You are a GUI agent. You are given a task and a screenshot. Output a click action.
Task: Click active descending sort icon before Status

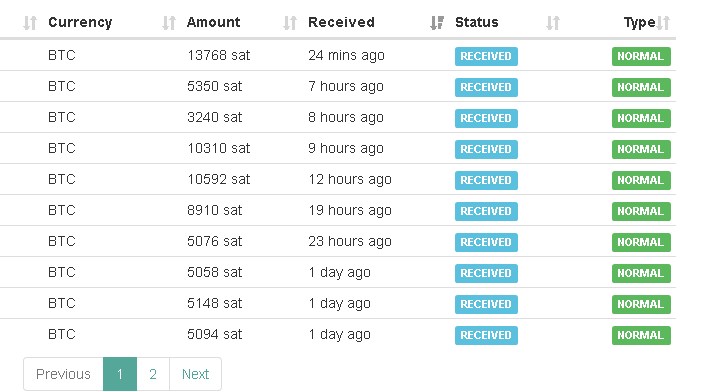coord(437,23)
